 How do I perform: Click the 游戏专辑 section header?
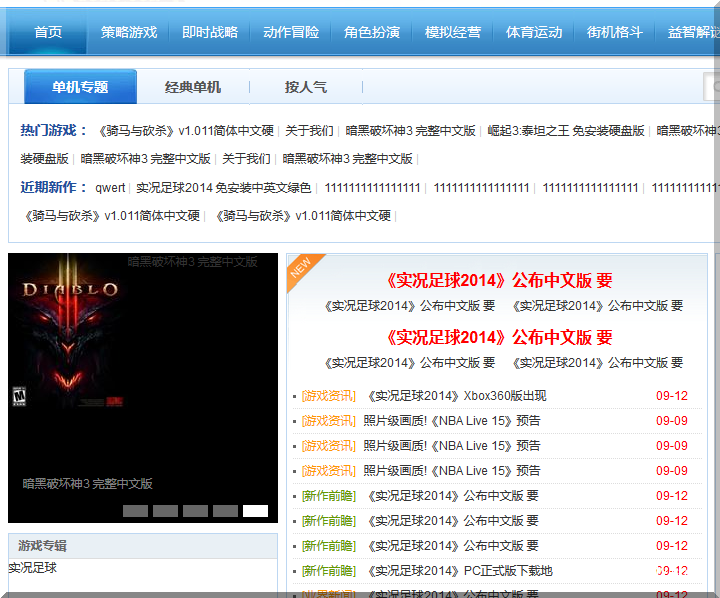point(42,546)
